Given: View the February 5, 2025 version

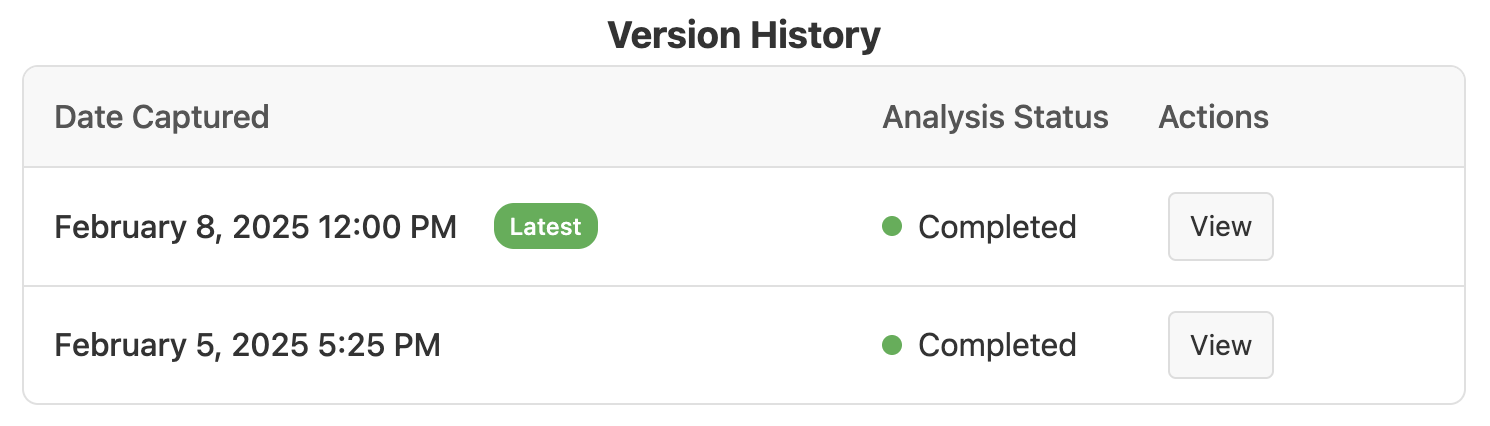Looking at the screenshot, I should pos(1220,345).
